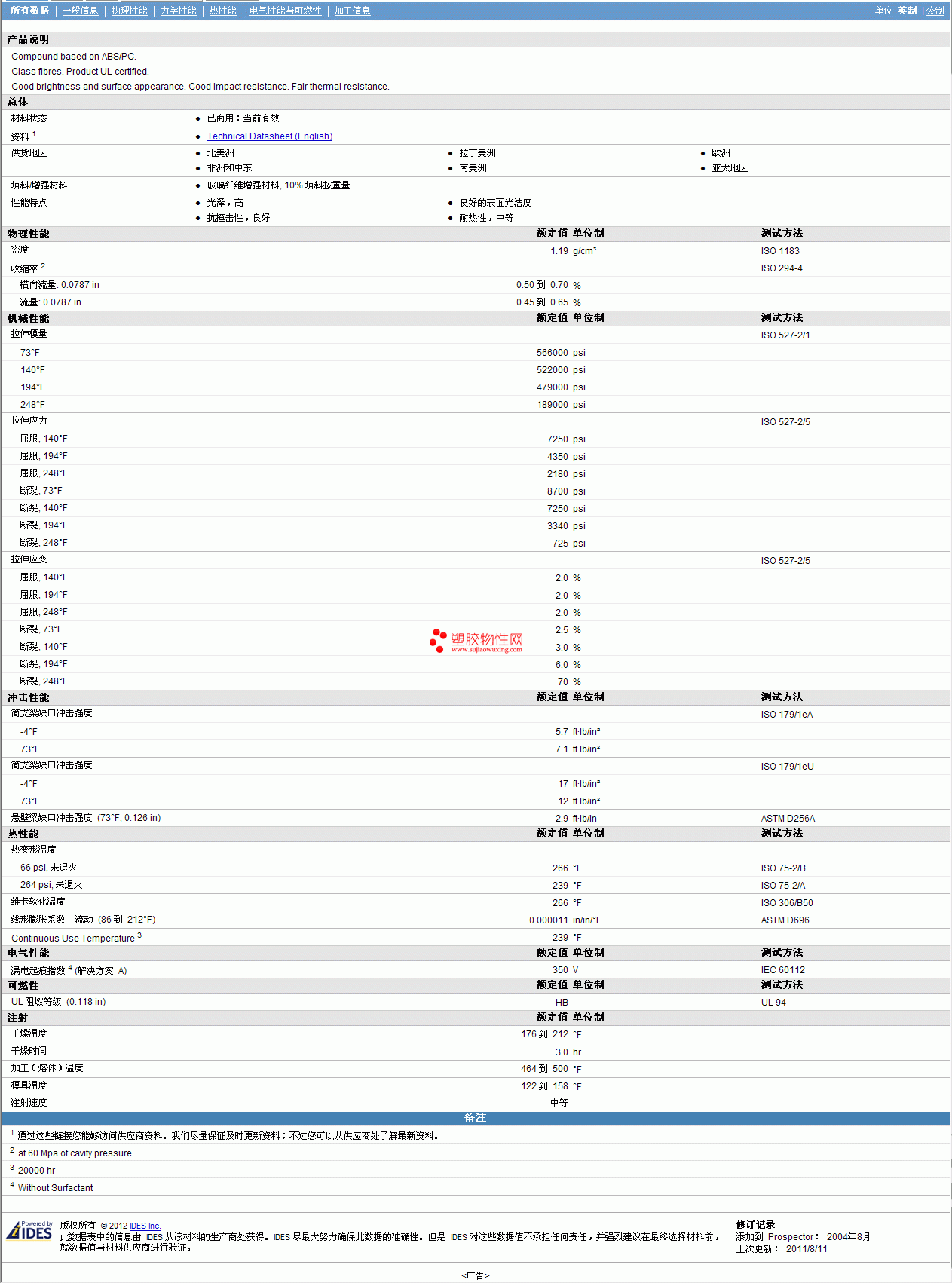Click the ASTM D696 text
952x1283 pixels.
tap(785, 920)
